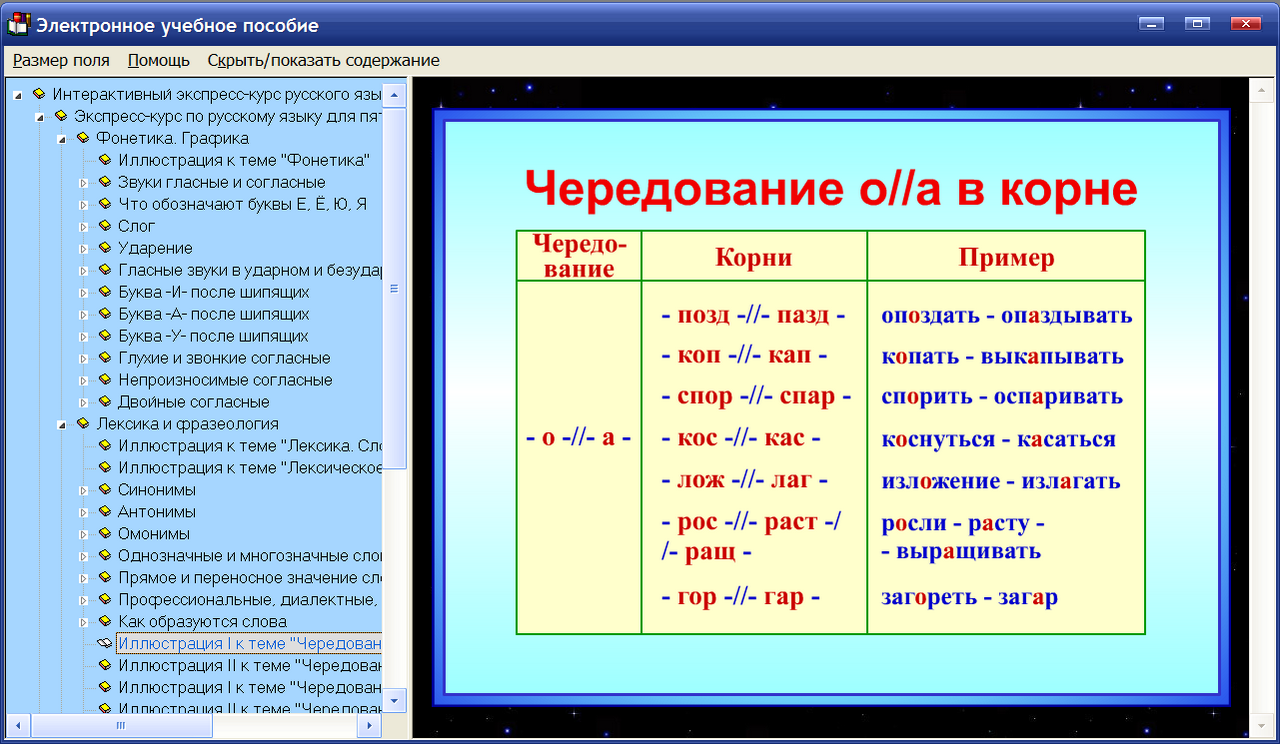1280x744 pixels.
Task: Click the open-book icon on the highlighted illustration entry
Action: 103,643
